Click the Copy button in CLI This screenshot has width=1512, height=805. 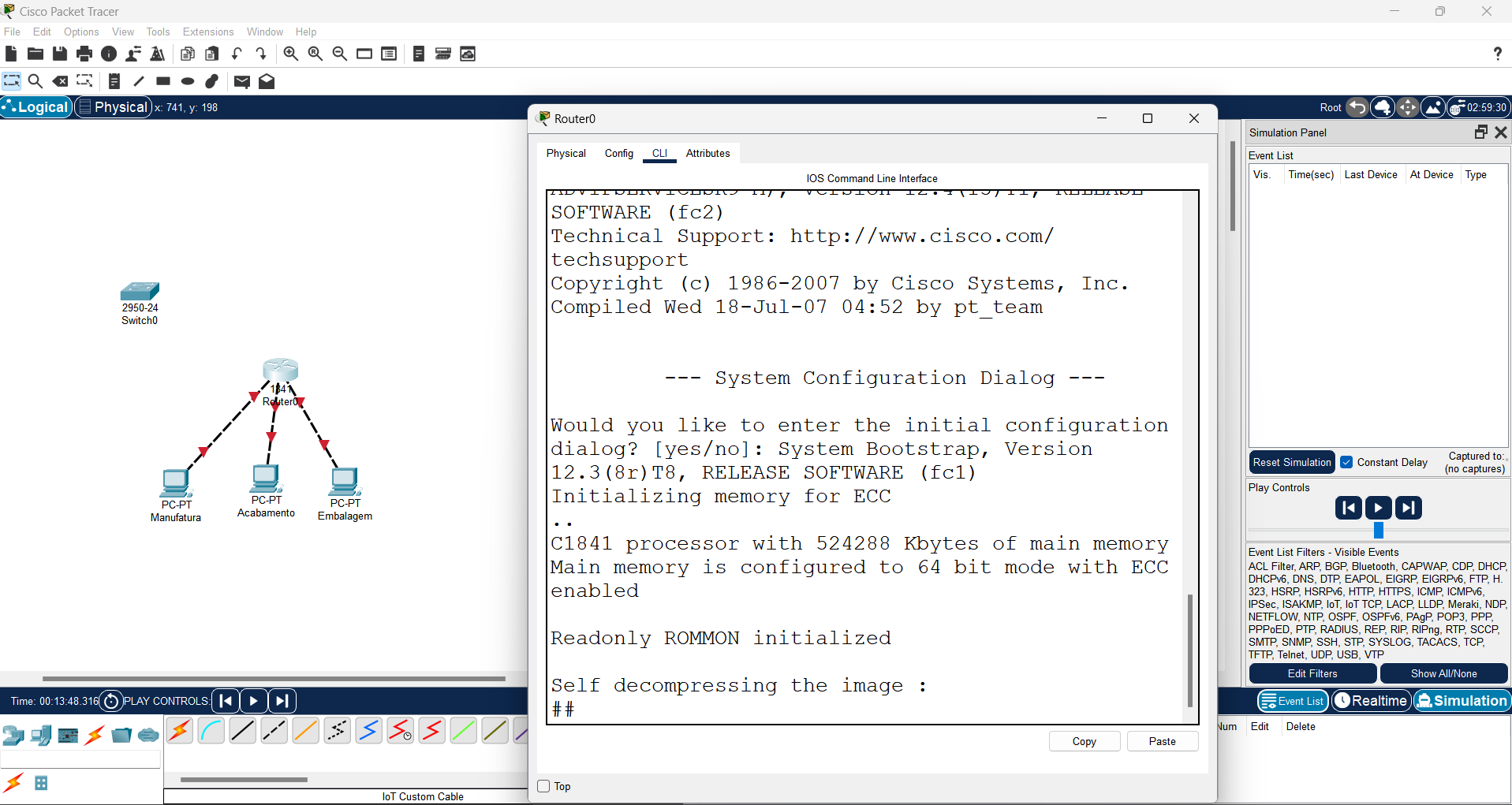pyautogui.click(x=1085, y=741)
